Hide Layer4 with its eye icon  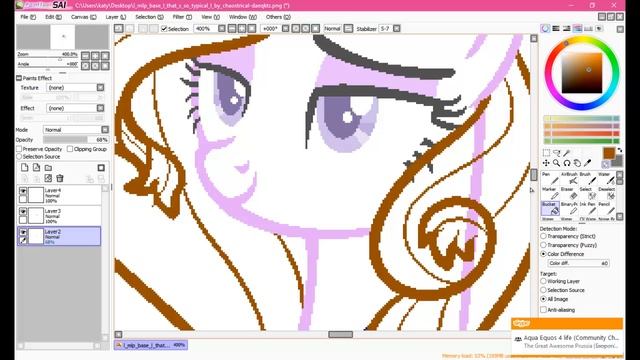23,191
